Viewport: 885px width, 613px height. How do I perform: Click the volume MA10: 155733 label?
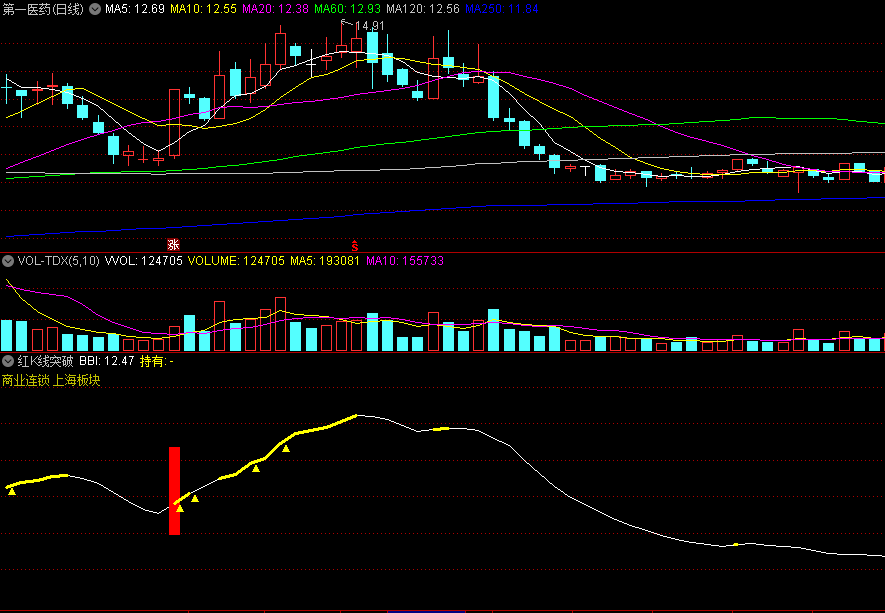pyautogui.click(x=405, y=261)
